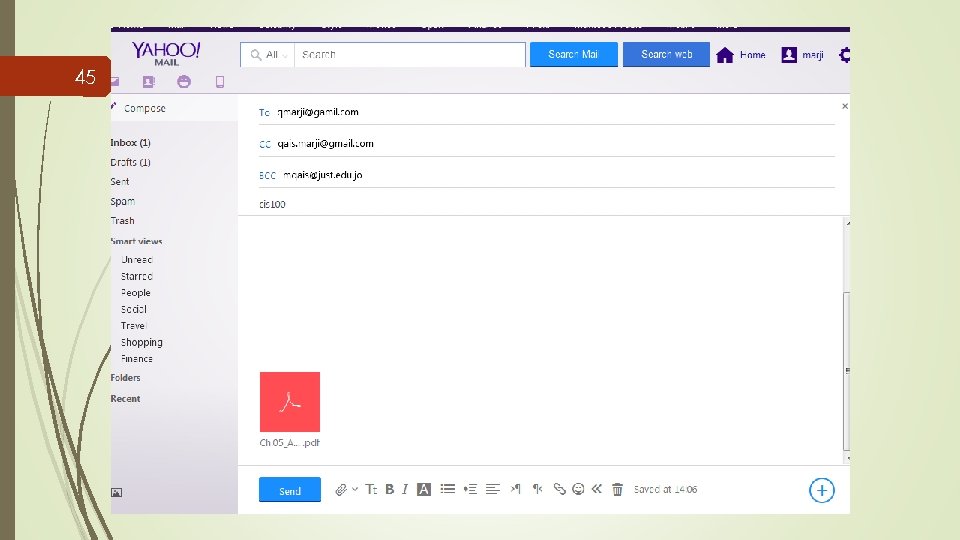Open Drafts (1) folder

click(130, 162)
